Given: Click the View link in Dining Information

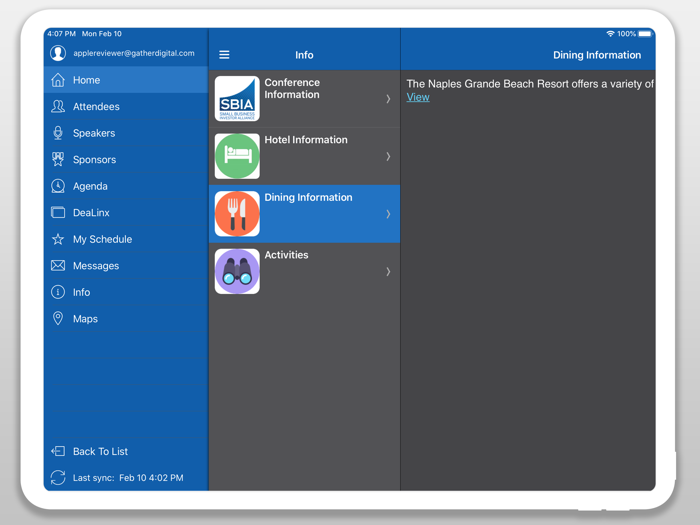Looking at the screenshot, I should coord(418,97).
